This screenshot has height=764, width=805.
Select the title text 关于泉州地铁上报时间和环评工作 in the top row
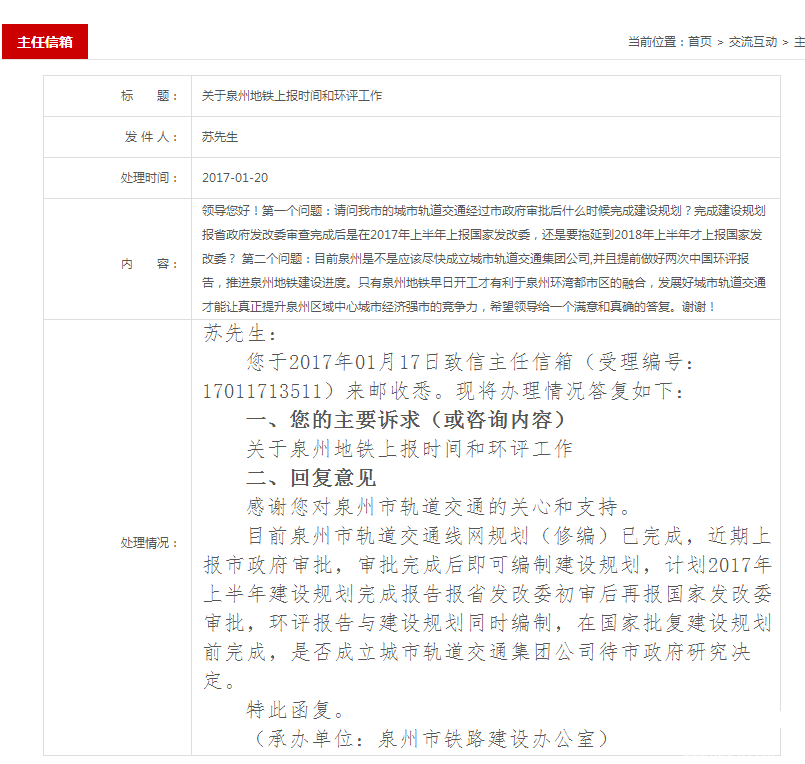click(292, 96)
